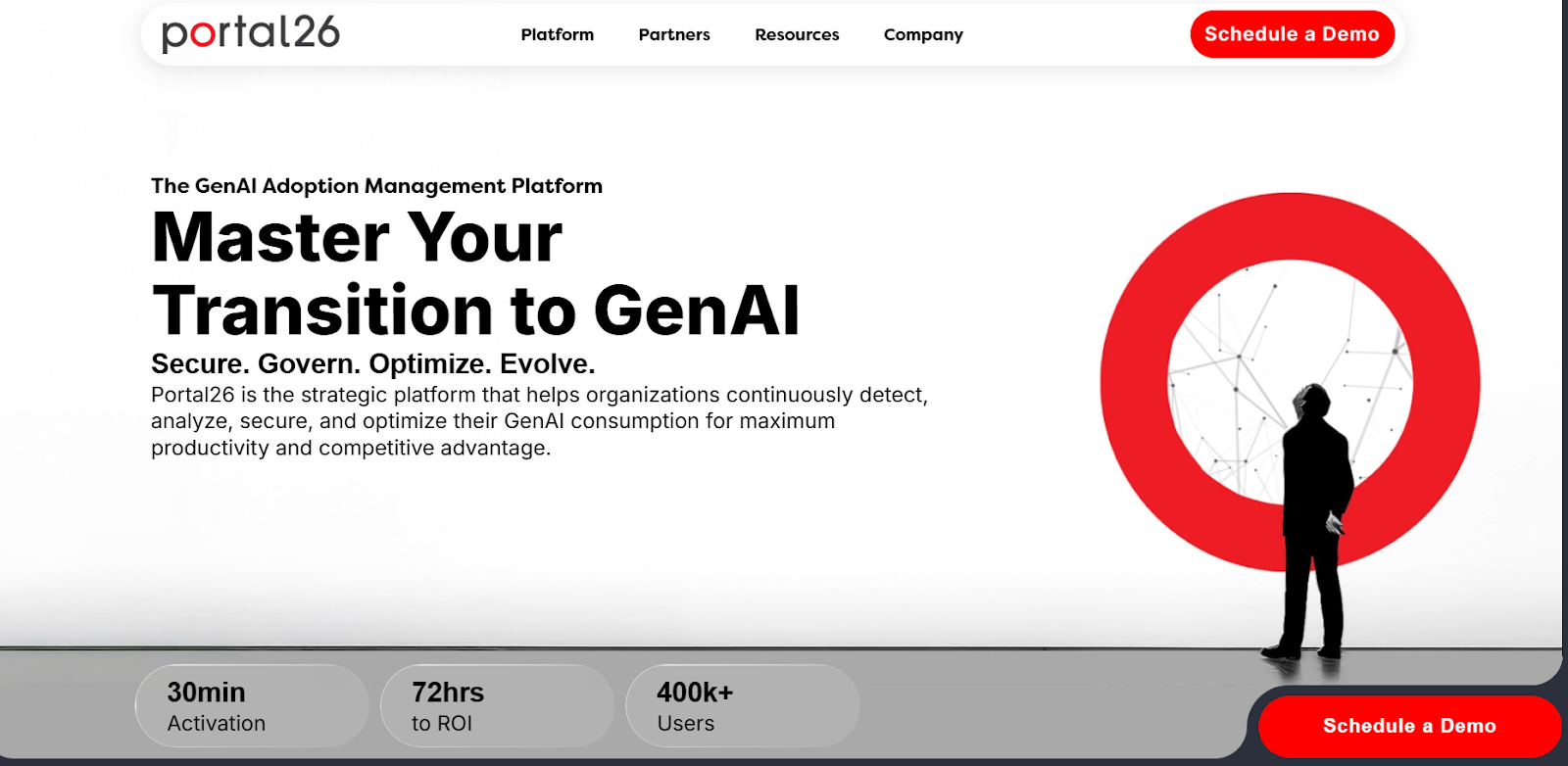Click 'Secure. Govern. Optimize. Evolve.' tagline
Image resolution: width=1568 pixels, height=766 pixels.
373,363
